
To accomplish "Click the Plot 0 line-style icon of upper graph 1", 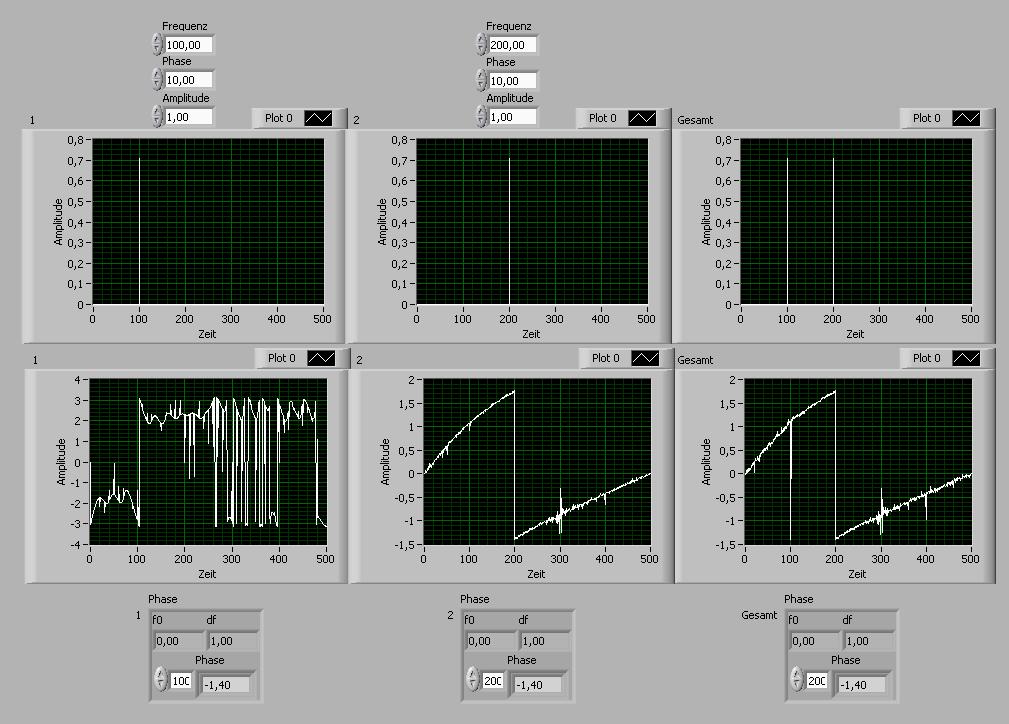I will (x=319, y=118).
